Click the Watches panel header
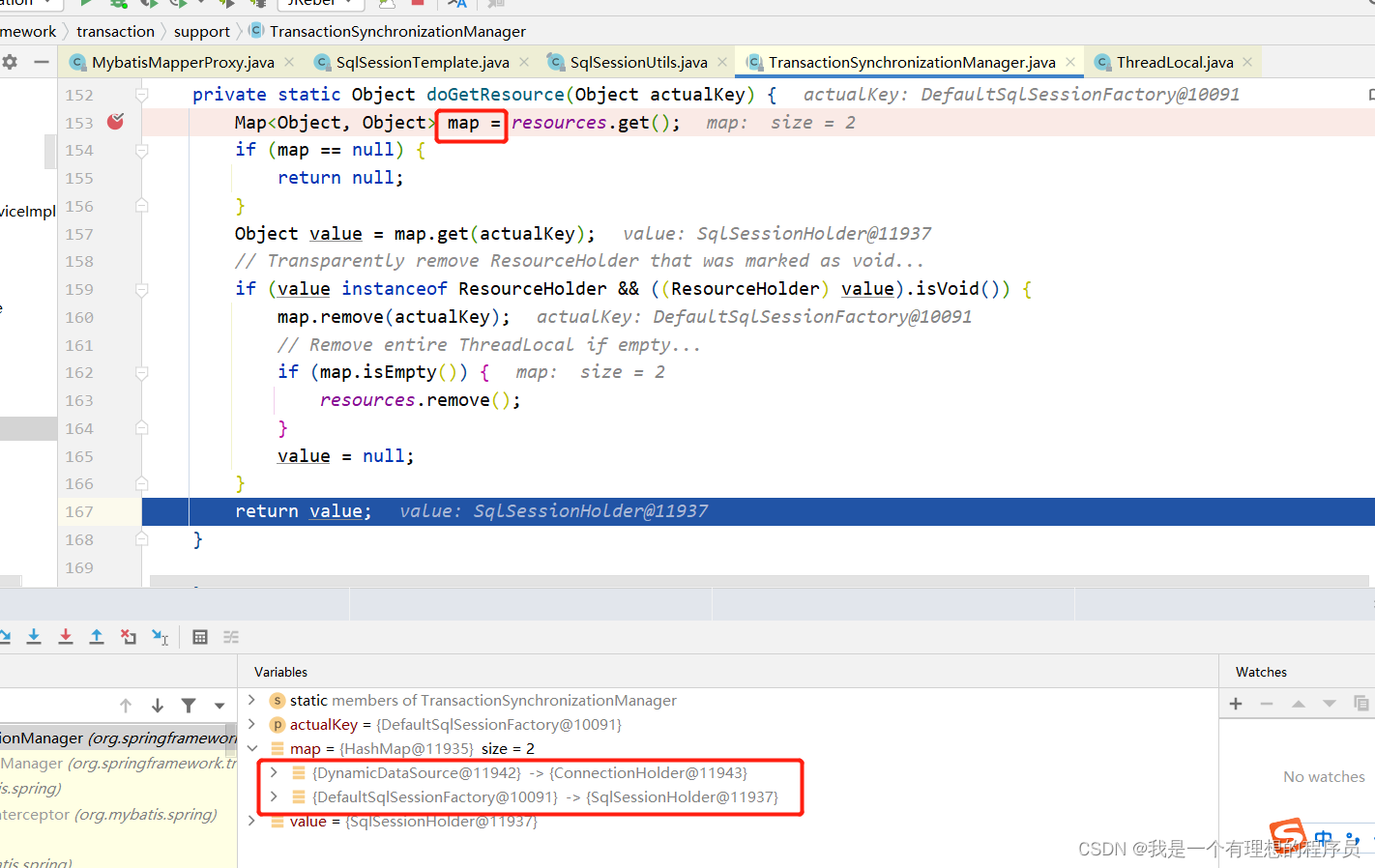The height and width of the screenshot is (868, 1375). click(x=1261, y=672)
